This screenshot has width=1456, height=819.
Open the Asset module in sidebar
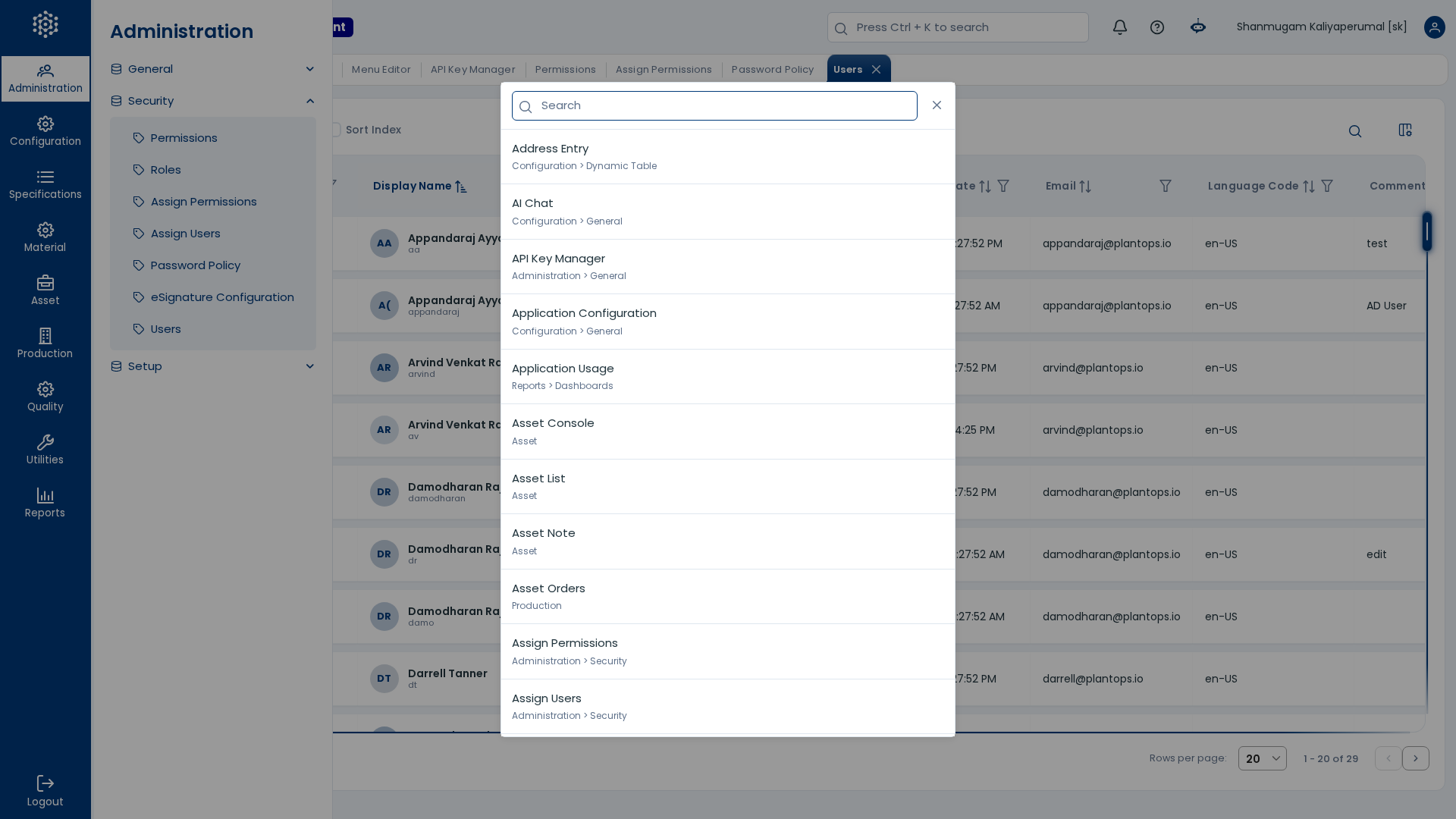[45, 291]
